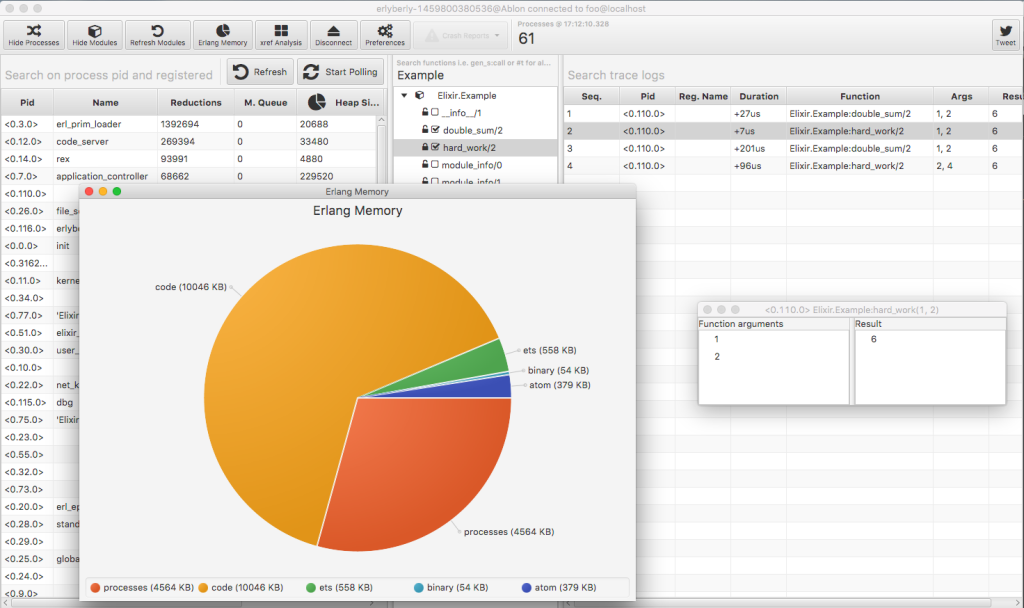Click the Refresh button above process table
Image resolution: width=1024 pixels, height=608 pixels.
(260, 72)
